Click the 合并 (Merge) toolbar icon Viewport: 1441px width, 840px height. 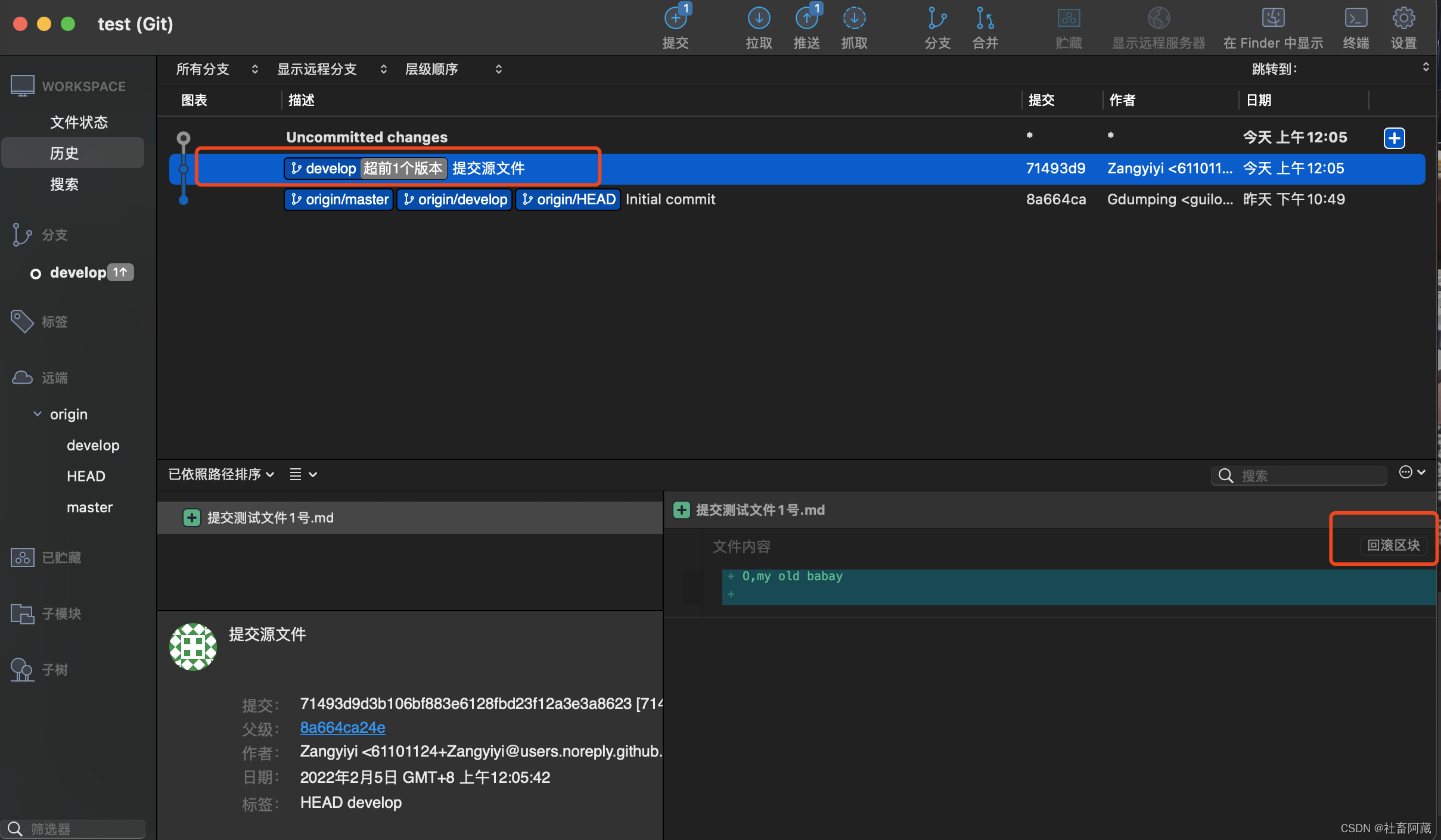pyautogui.click(x=985, y=19)
